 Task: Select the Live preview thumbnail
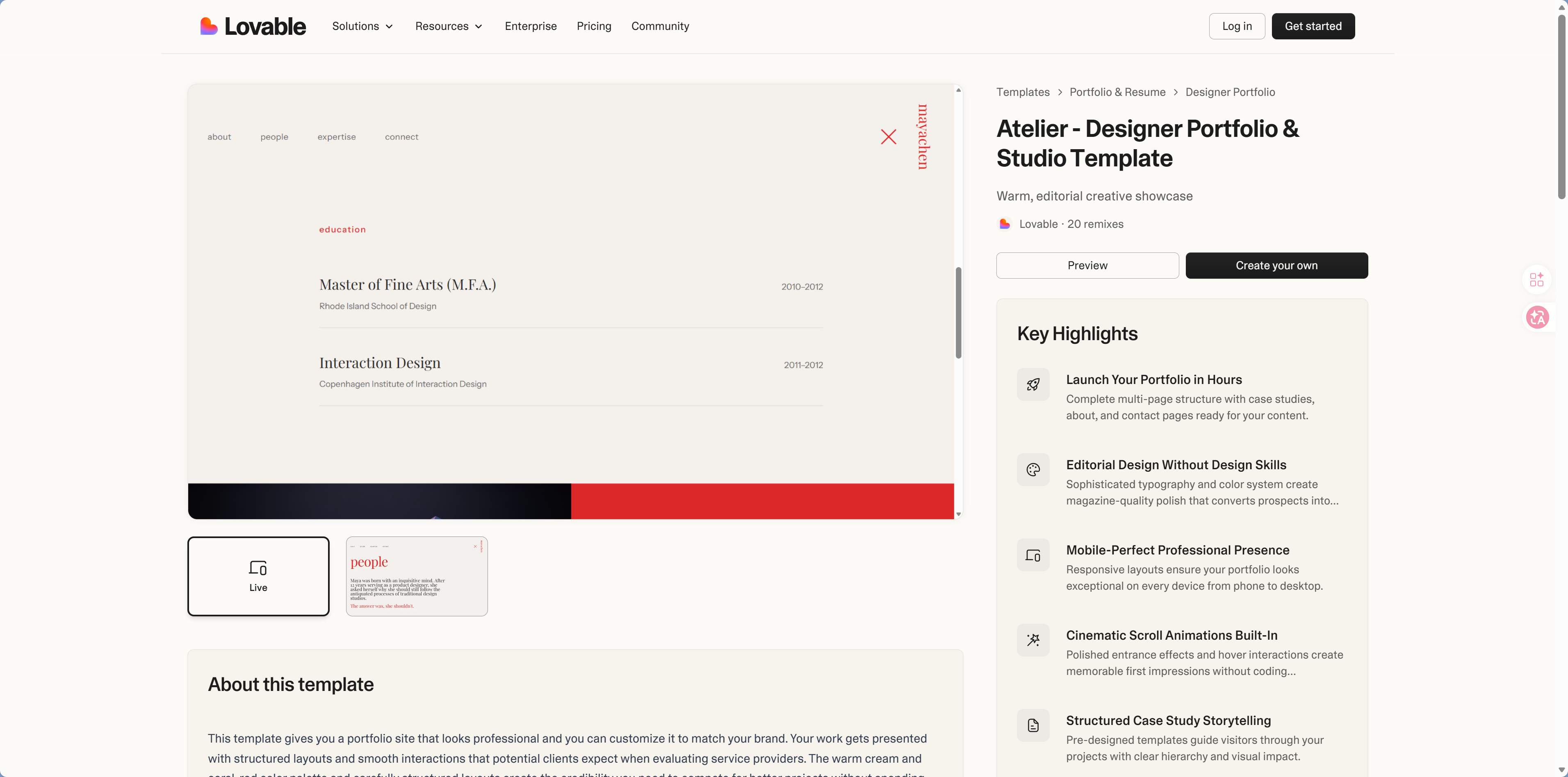258,576
